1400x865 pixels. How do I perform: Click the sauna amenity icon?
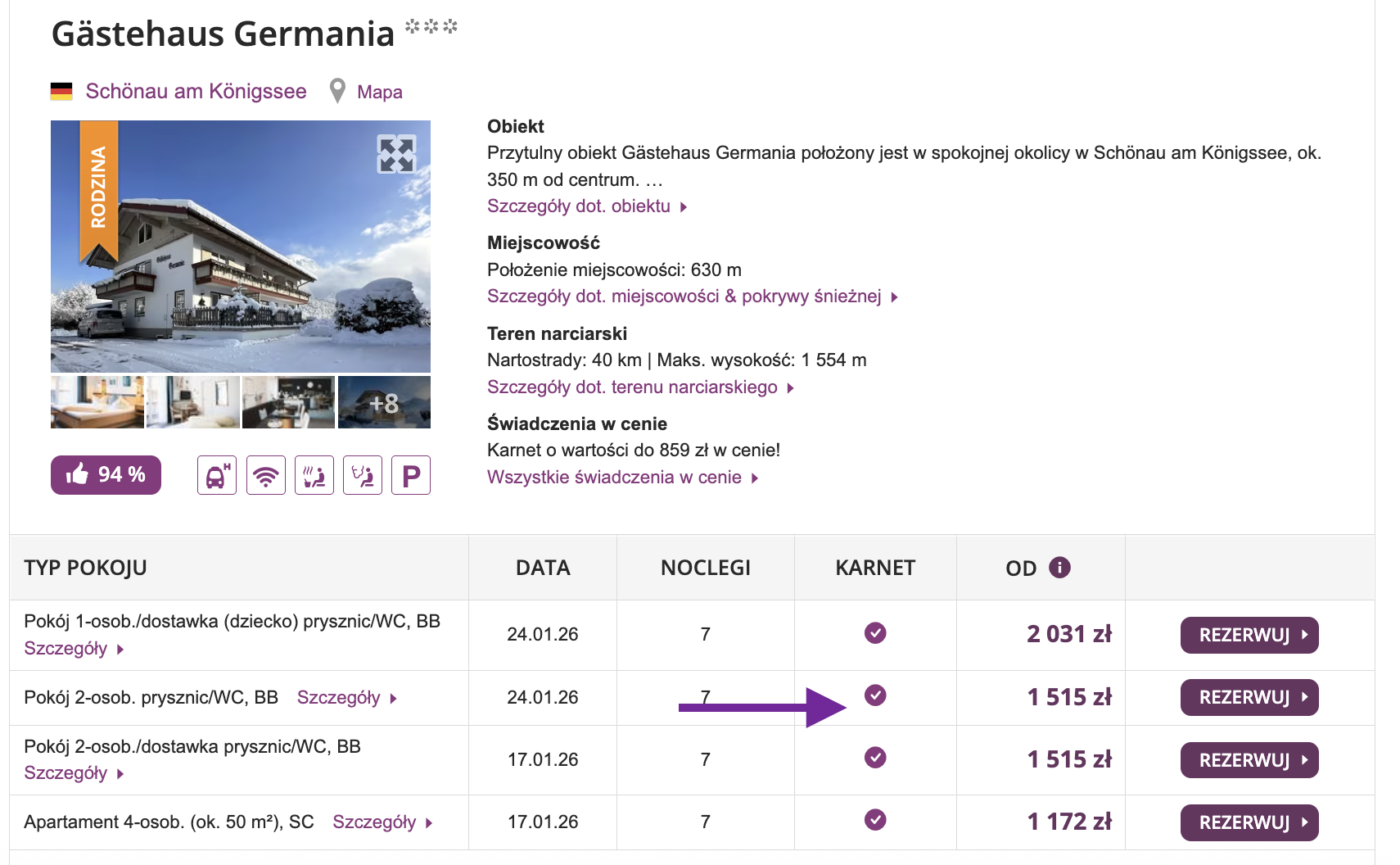click(314, 475)
